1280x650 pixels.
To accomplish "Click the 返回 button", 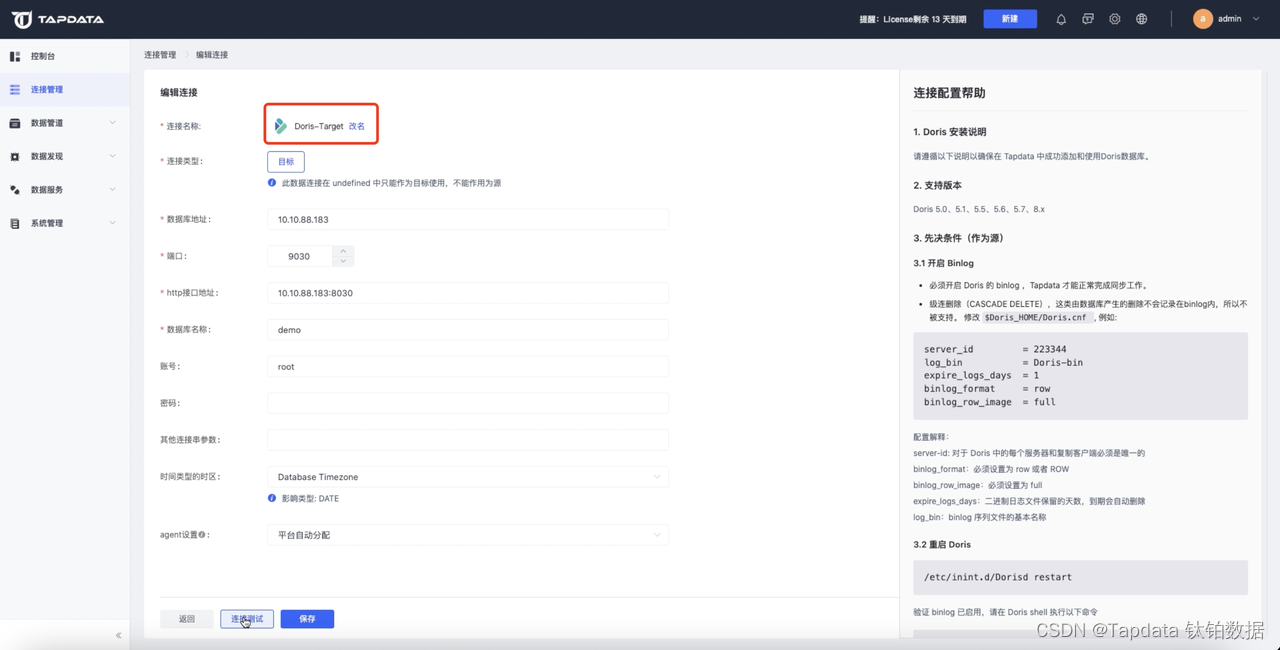I will [x=187, y=619].
